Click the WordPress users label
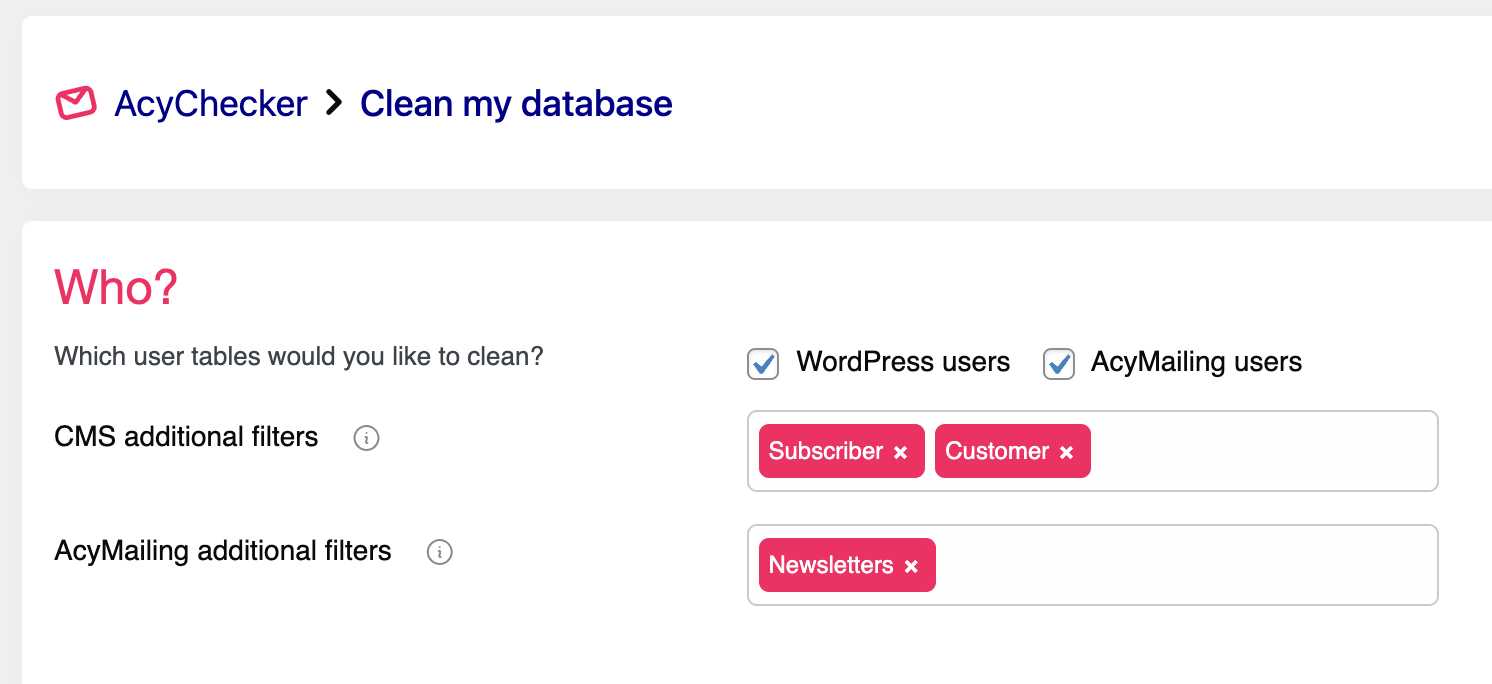This screenshot has width=1492, height=684. [903, 362]
